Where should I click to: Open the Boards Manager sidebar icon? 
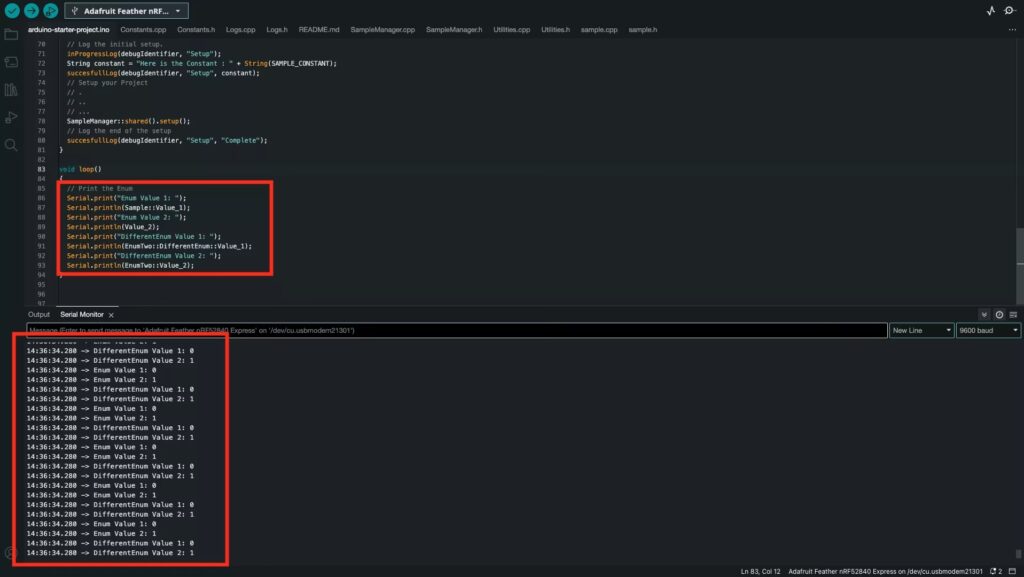coord(12,62)
